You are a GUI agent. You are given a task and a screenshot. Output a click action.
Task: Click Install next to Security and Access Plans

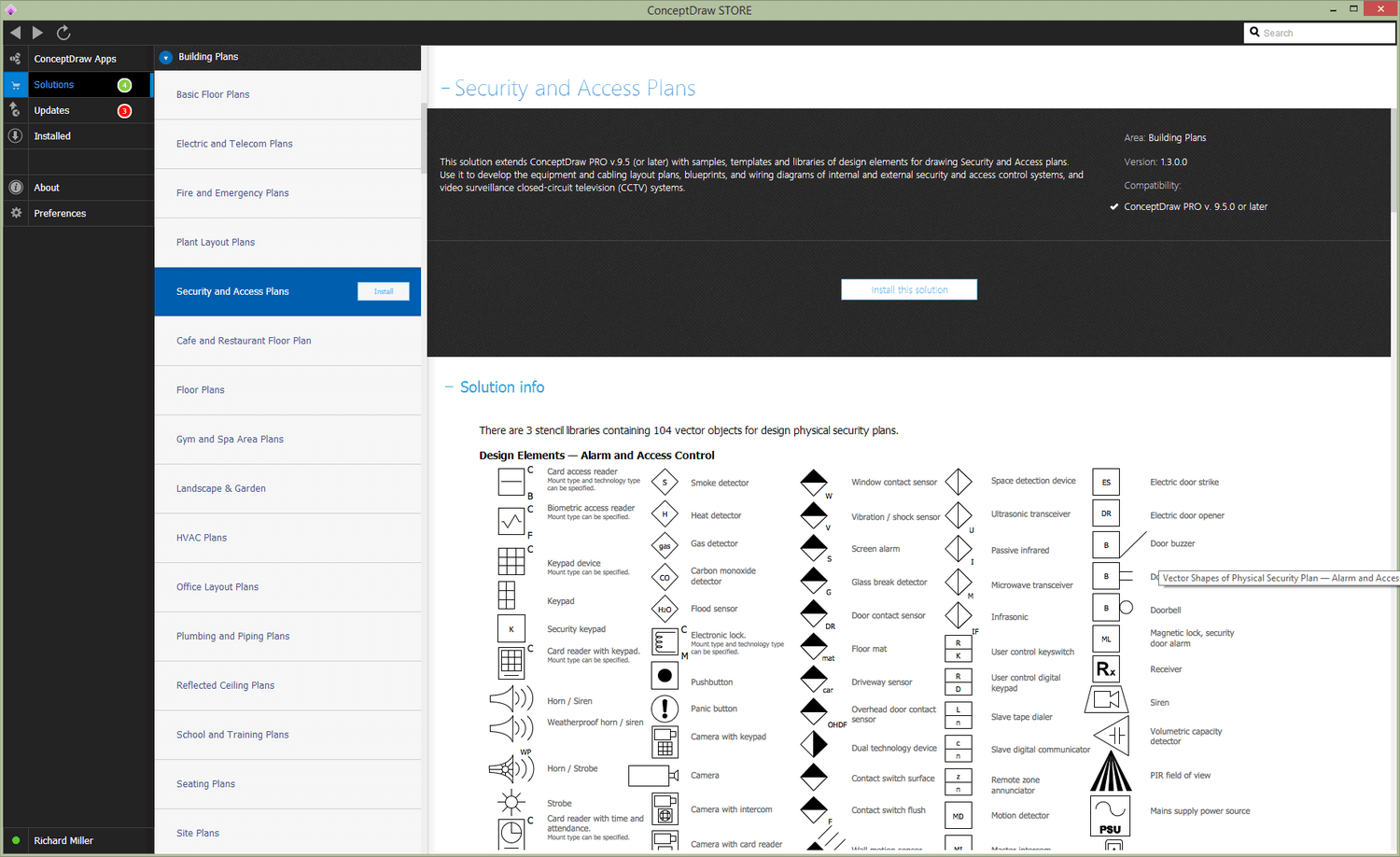384,291
